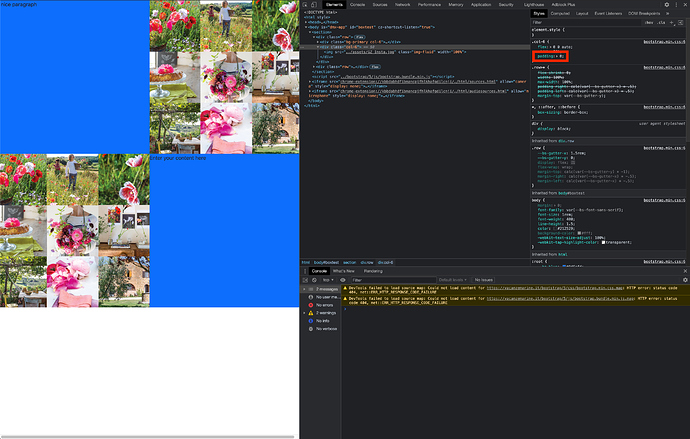The image size is (690, 439).
Task: Open color picker for color #212529
Action: 555,228
